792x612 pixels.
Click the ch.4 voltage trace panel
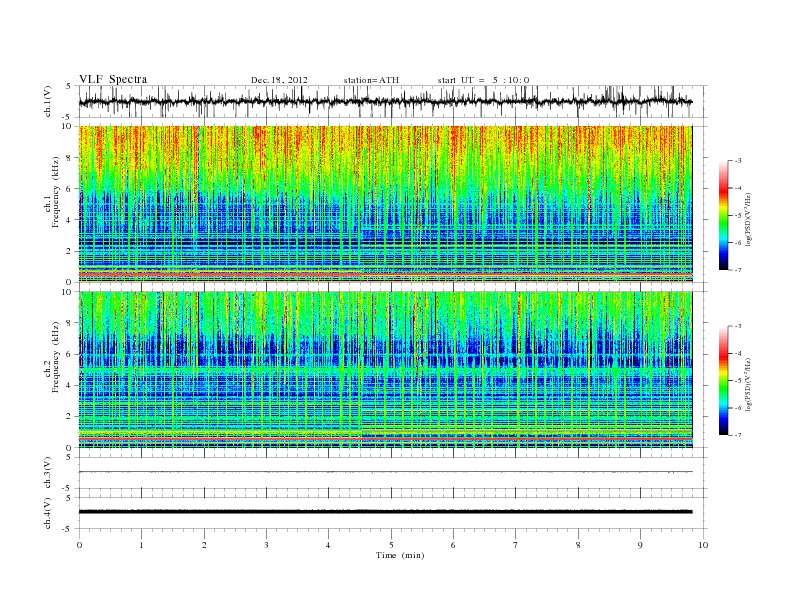392,513
